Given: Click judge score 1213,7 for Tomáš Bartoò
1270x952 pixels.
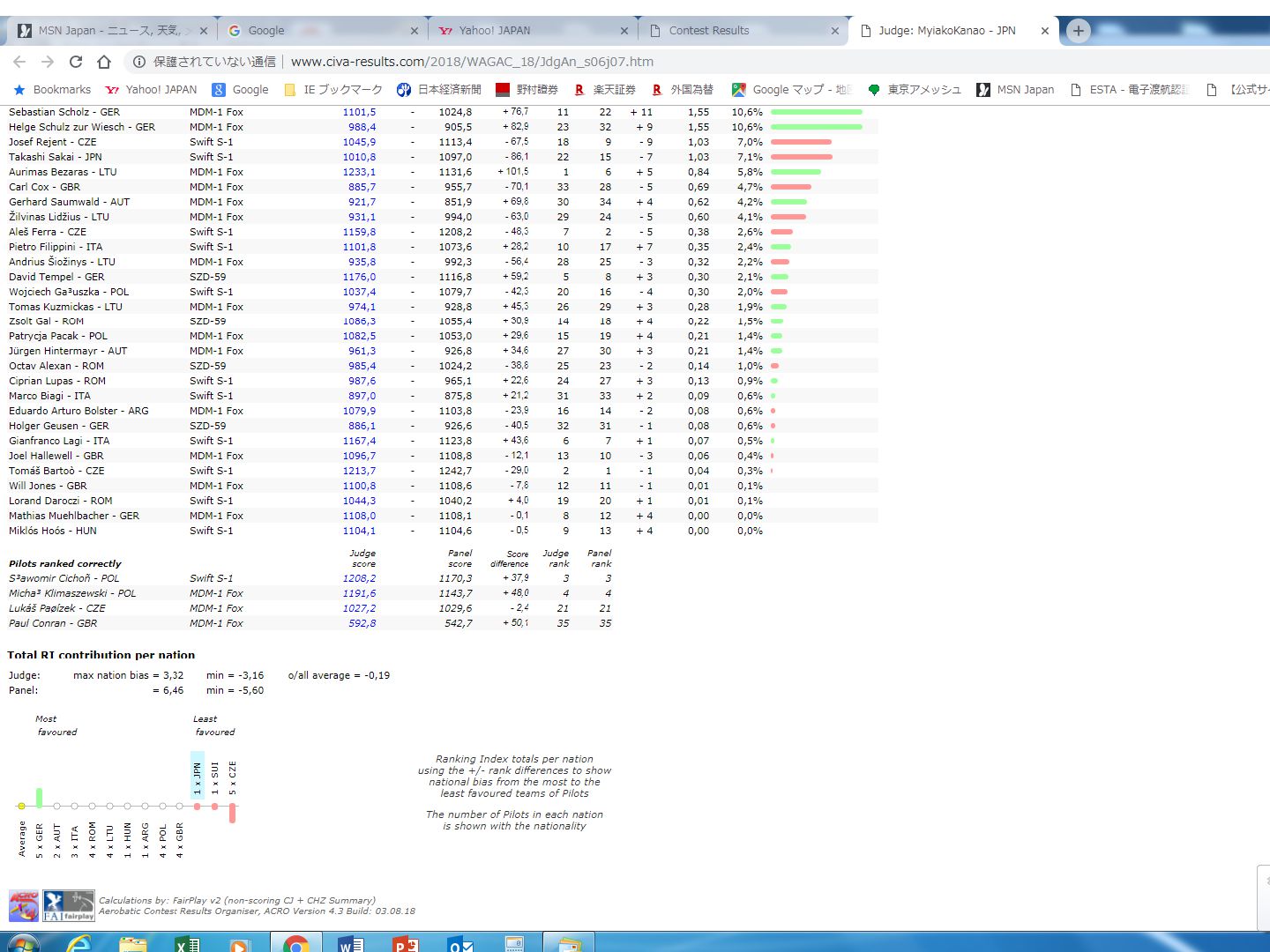Looking at the screenshot, I should pyautogui.click(x=359, y=471).
